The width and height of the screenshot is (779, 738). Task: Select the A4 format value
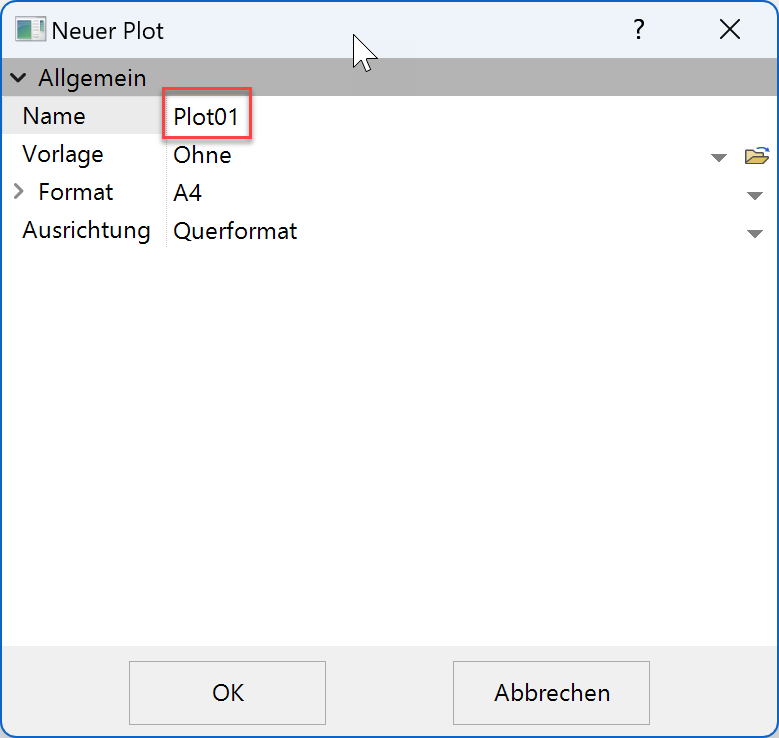tap(187, 193)
